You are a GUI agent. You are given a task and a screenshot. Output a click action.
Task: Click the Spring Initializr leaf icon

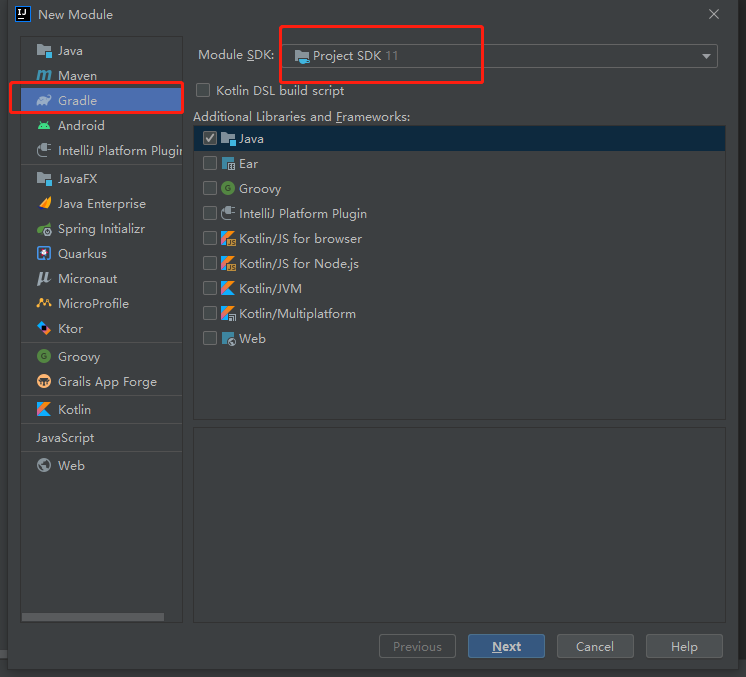point(44,229)
